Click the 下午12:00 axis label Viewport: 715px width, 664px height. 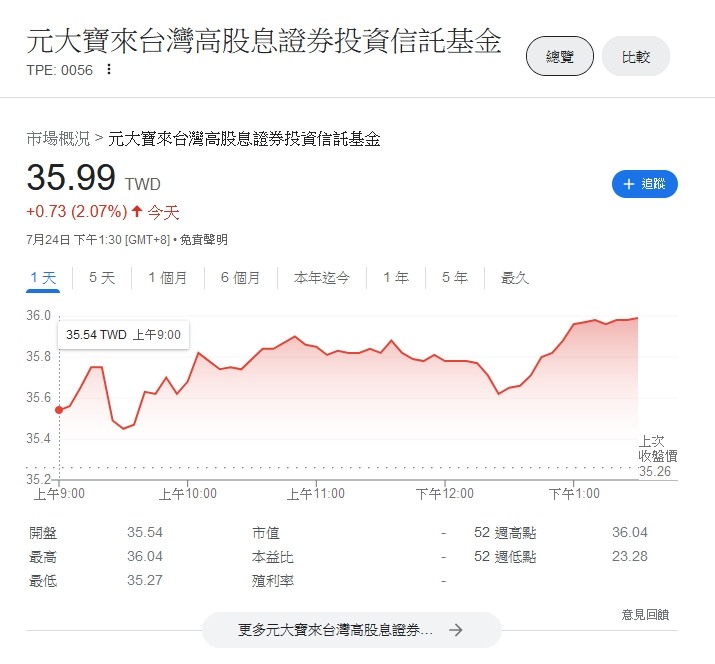(x=445, y=493)
